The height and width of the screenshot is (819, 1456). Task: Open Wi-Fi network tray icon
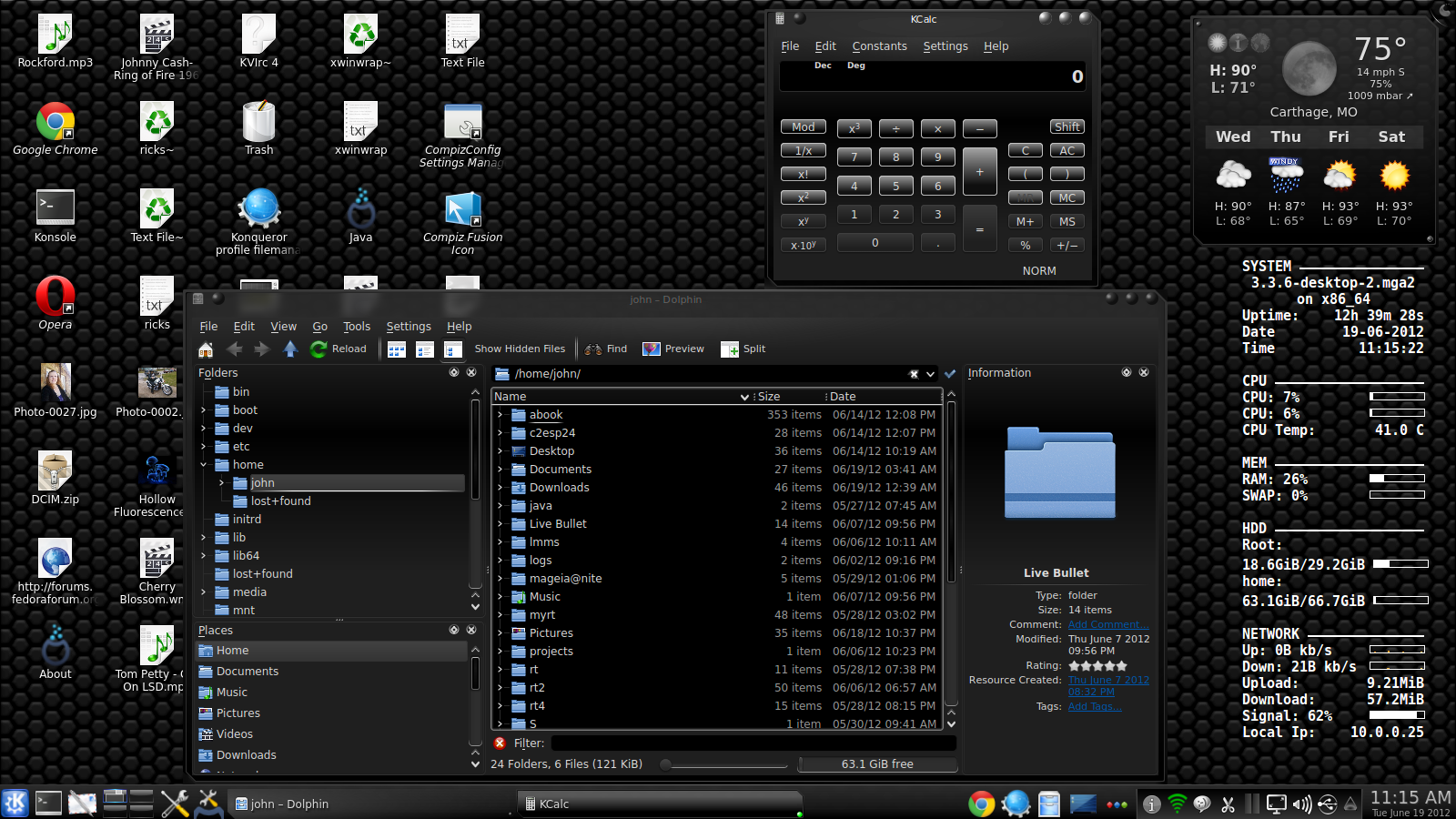[x=1178, y=804]
